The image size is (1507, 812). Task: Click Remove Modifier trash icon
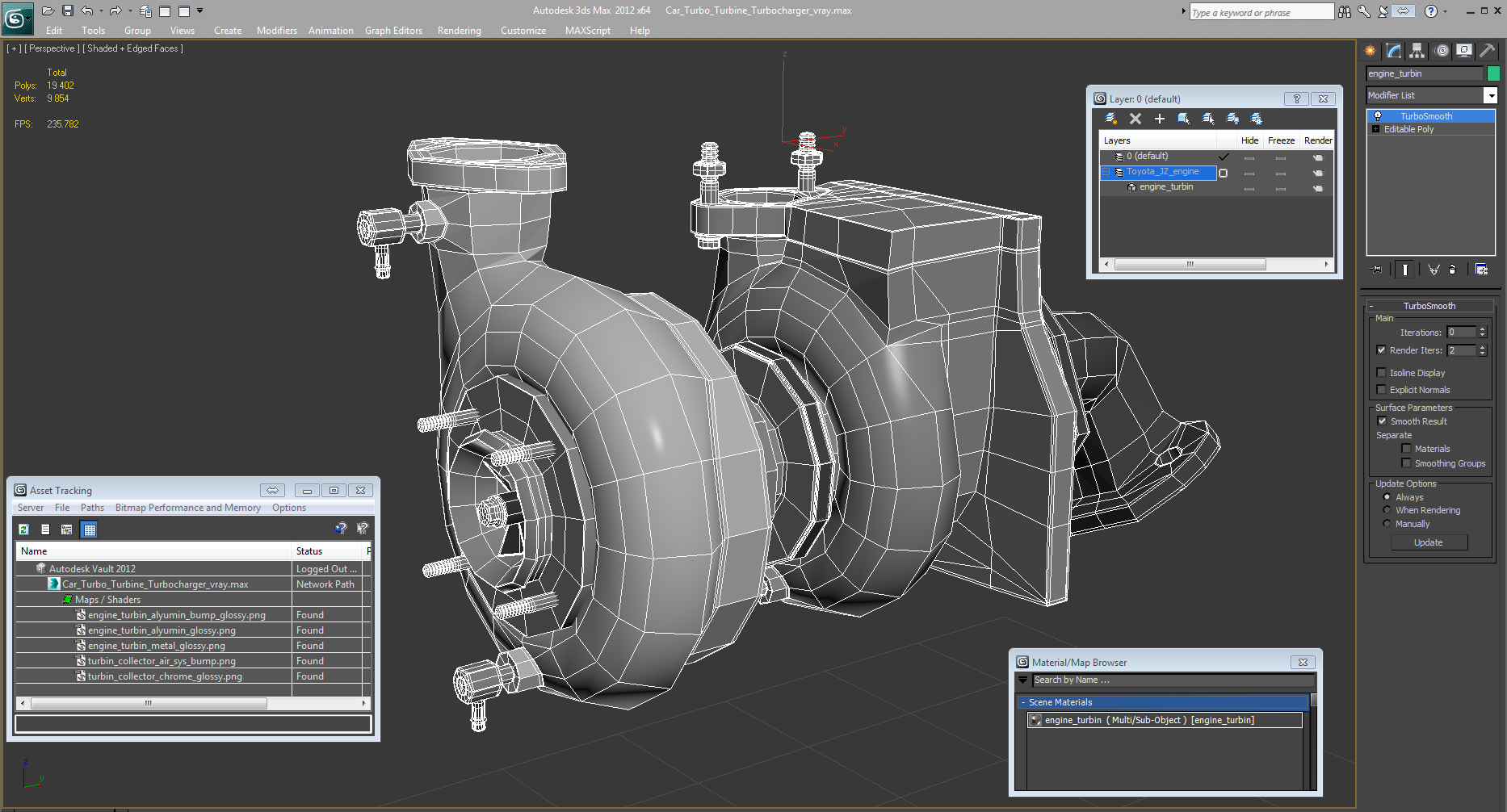pos(1453,270)
